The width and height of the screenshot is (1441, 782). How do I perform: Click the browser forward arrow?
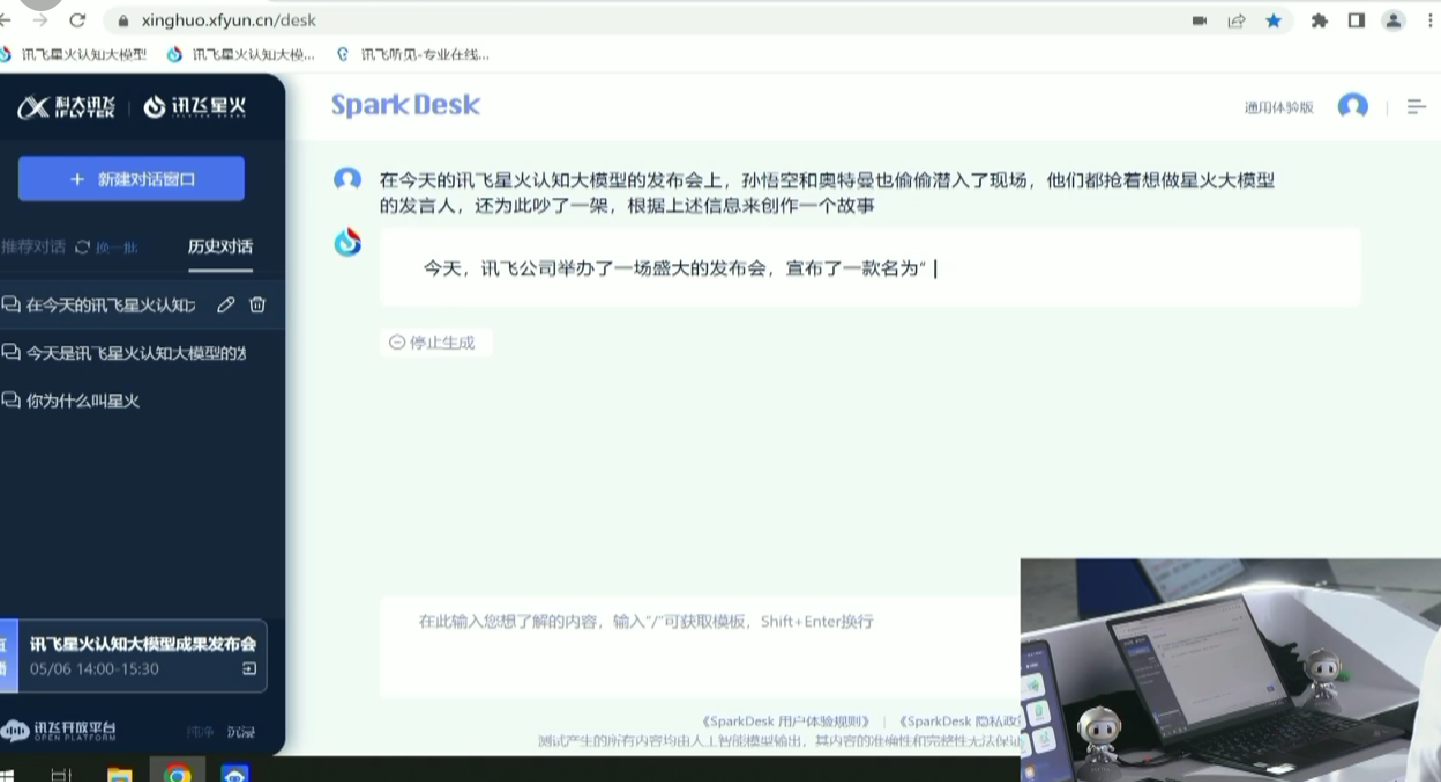pyautogui.click(x=40, y=20)
